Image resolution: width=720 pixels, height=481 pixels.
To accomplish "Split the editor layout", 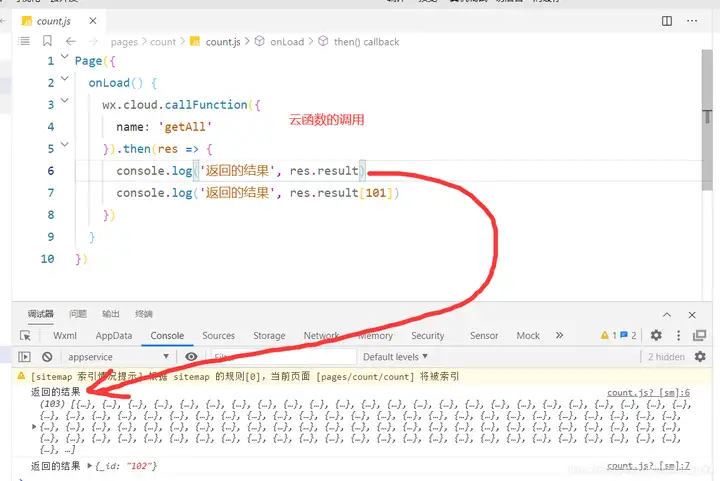I will (x=667, y=21).
